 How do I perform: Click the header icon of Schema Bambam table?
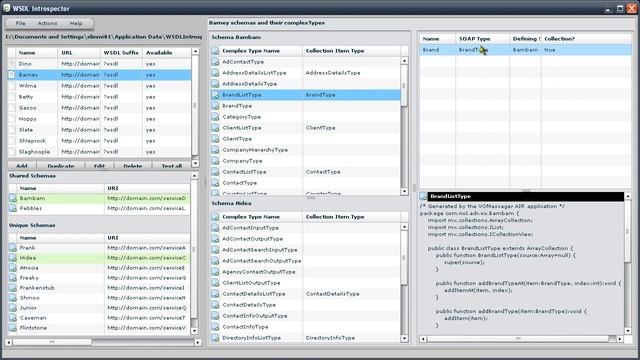click(215, 51)
